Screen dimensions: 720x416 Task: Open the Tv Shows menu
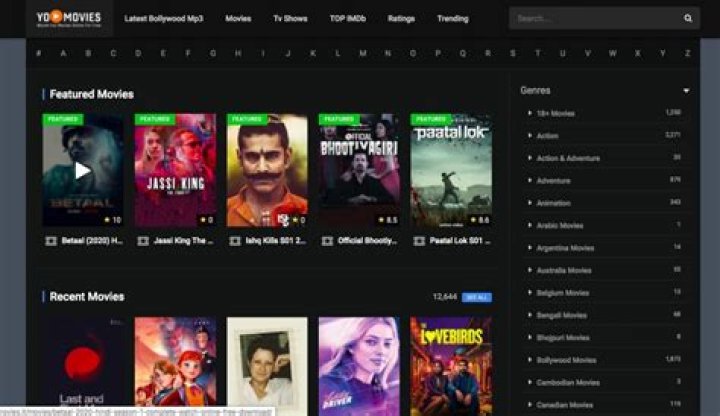290,18
